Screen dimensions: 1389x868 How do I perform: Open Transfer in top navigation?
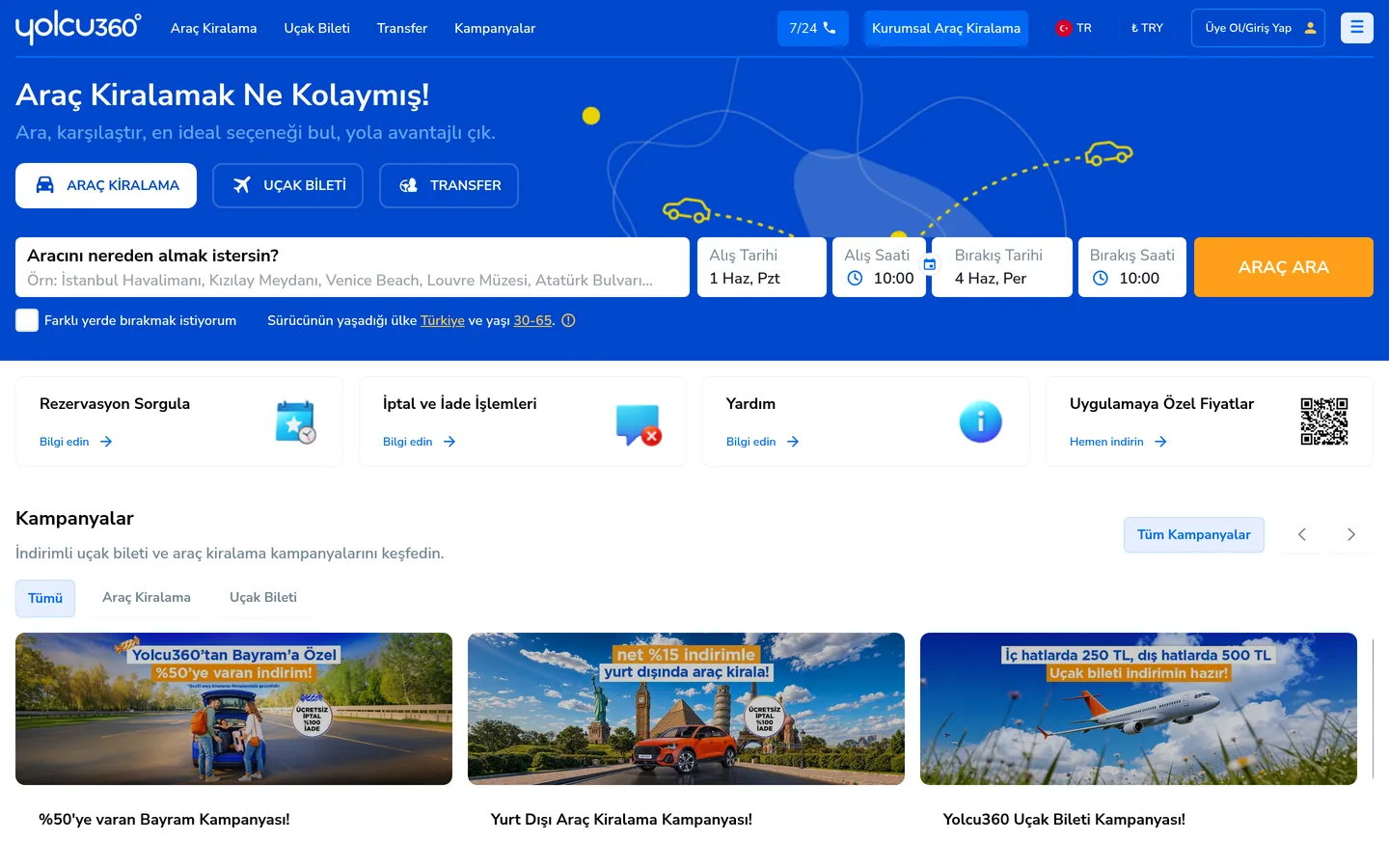click(402, 28)
